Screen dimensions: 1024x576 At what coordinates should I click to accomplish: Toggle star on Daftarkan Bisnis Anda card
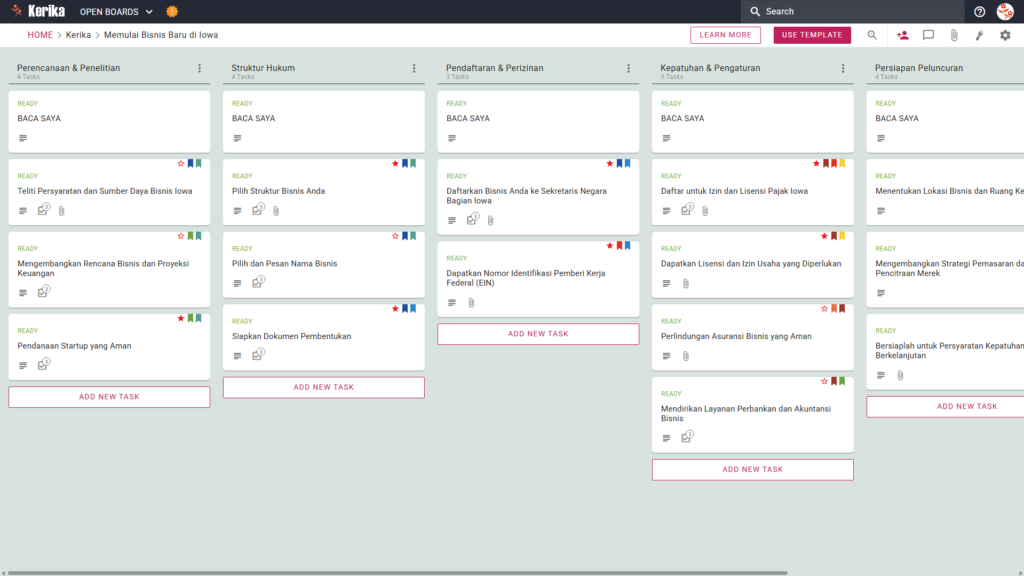pyautogui.click(x=610, y=163)
